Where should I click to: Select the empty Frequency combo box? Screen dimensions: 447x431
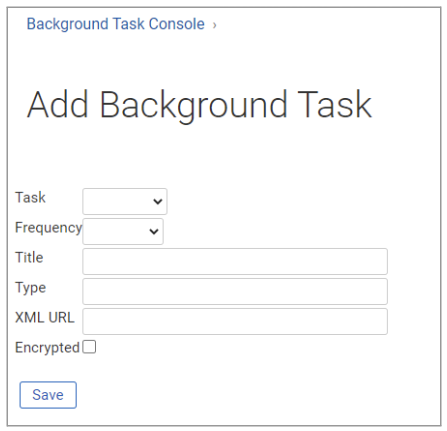(x=123, y=231)
